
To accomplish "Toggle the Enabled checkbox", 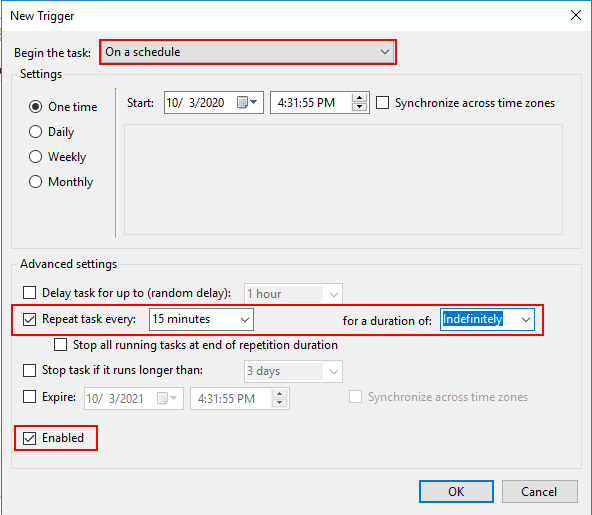I will pyautogui.click(x=29, y=438).
